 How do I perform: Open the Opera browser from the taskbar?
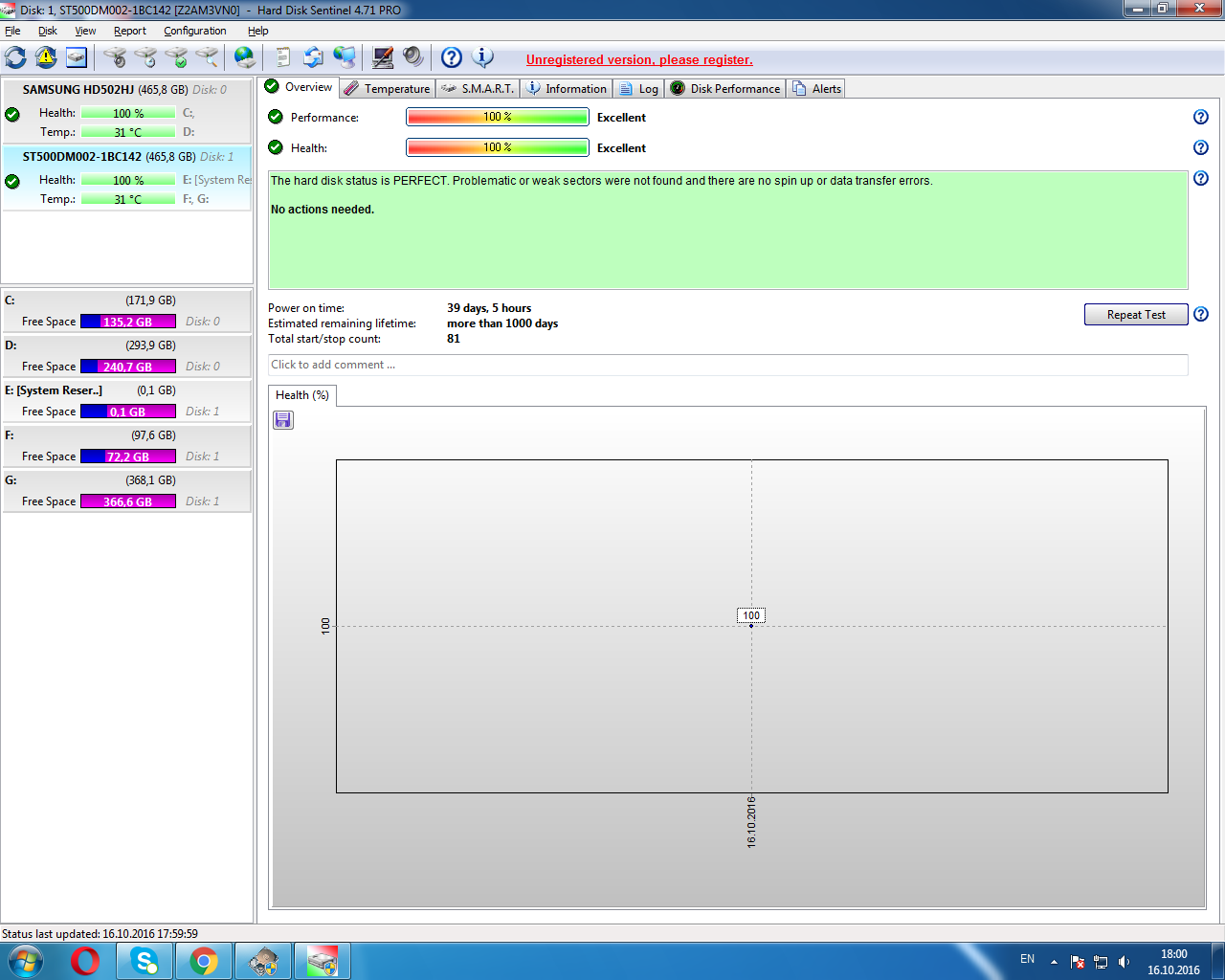click(85, 961)
